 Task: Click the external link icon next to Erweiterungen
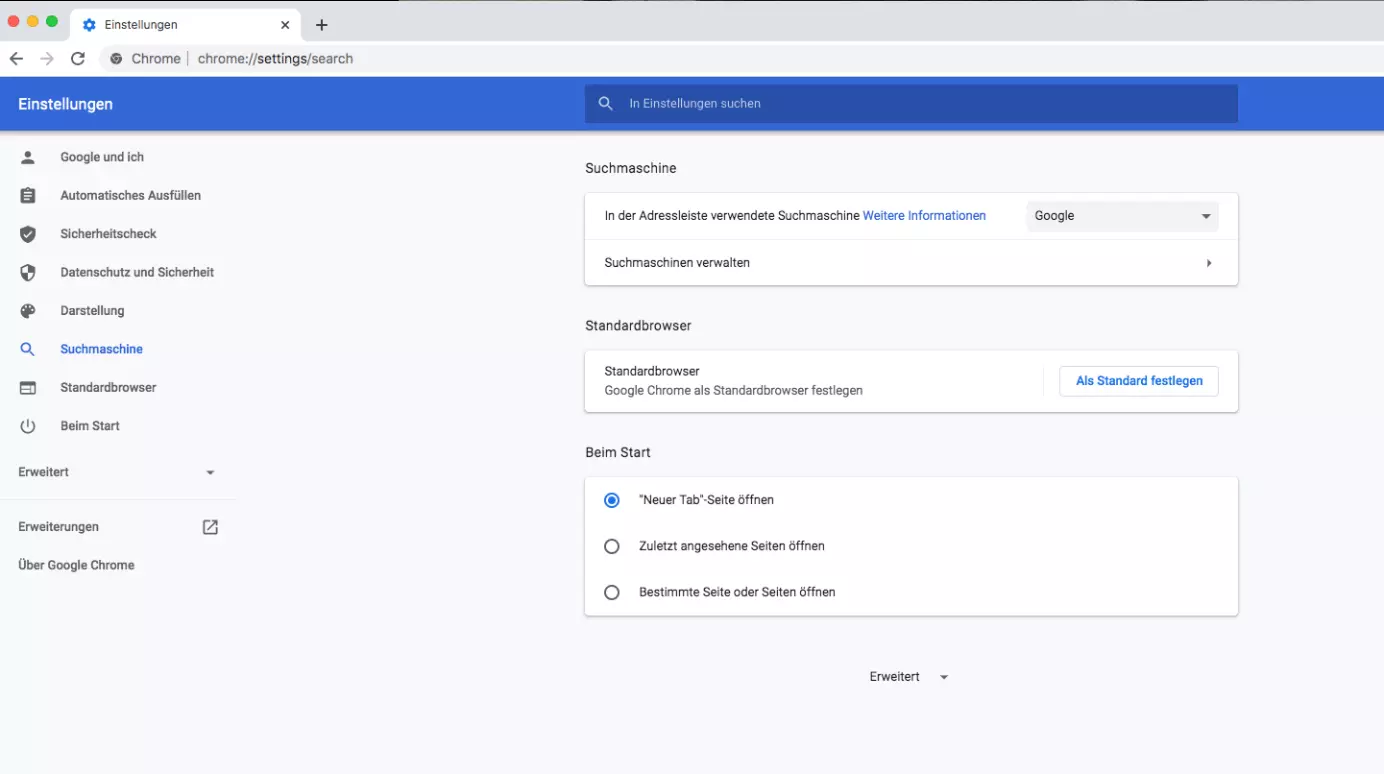[x=210, y=527]
